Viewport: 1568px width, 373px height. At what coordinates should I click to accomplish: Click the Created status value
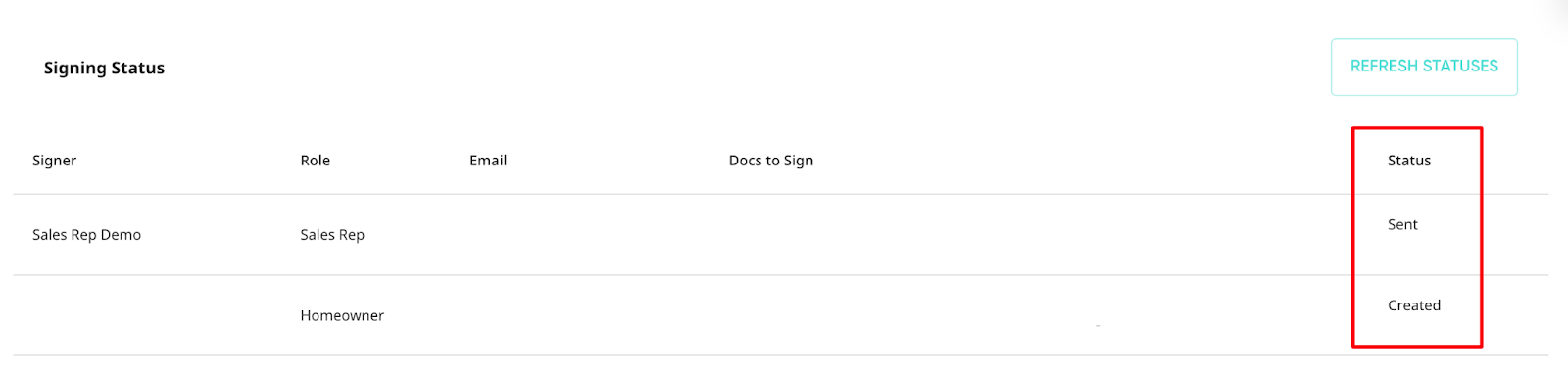[1414, 305]
